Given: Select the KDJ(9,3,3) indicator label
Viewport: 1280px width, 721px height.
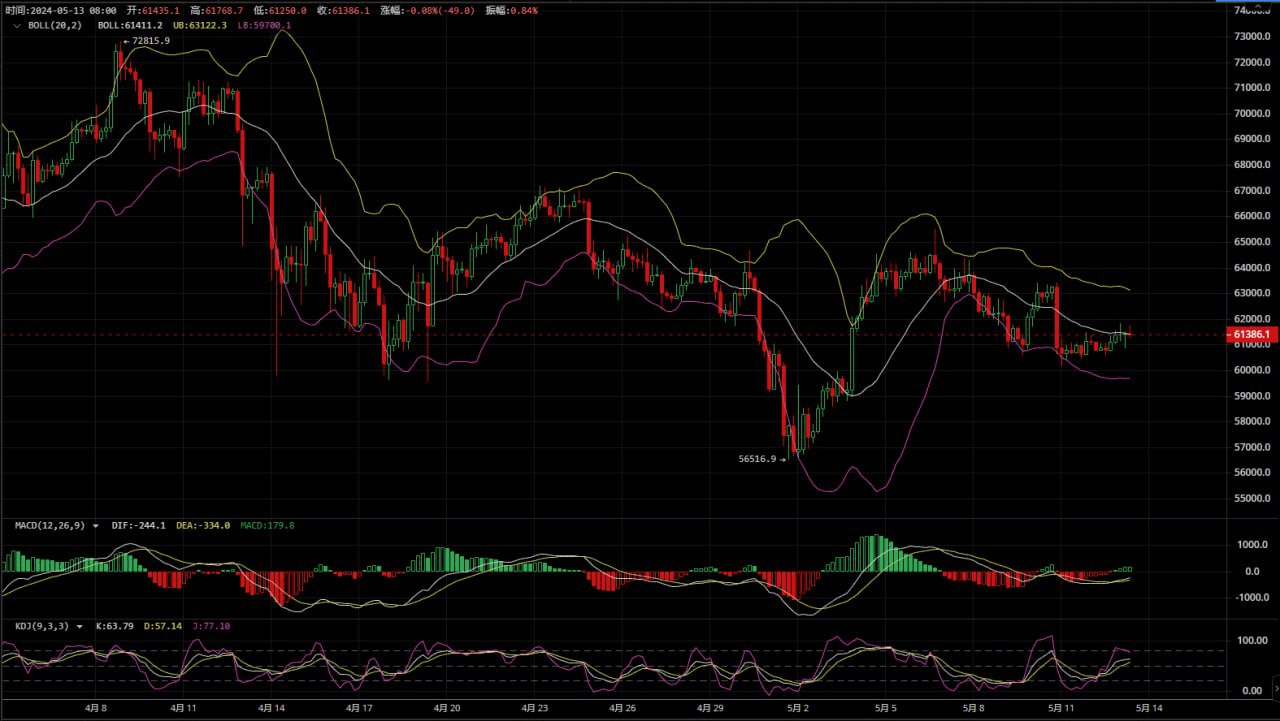Looking at the screenshot, I should coord(42,626).
